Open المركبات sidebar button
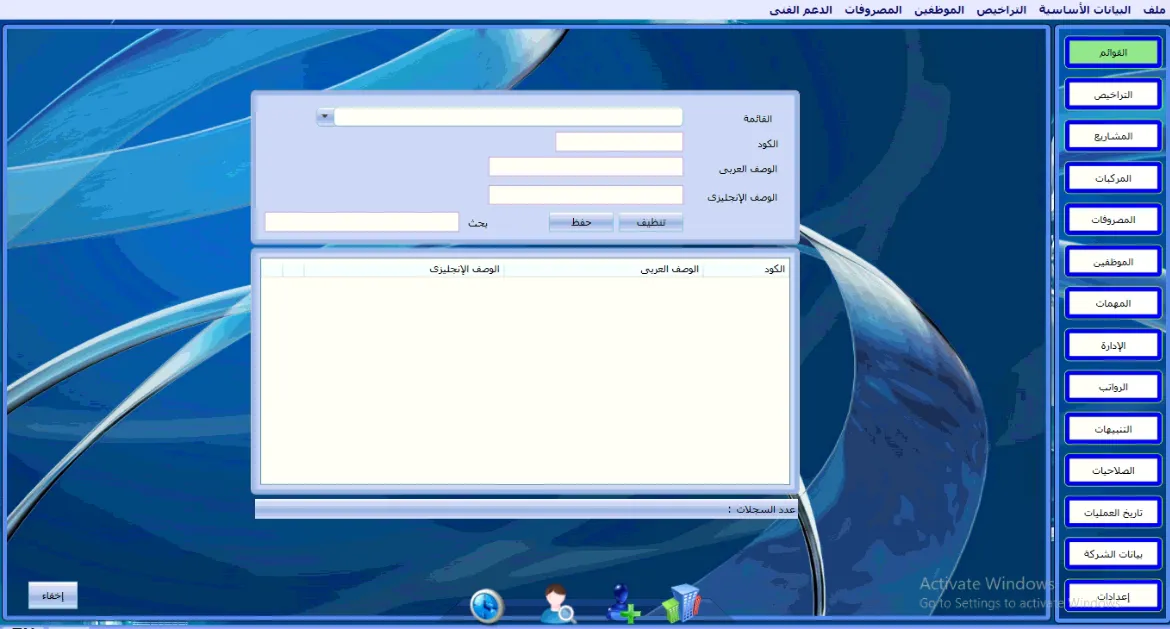The image size is (1170, 629). click(x=1113, y=178)
